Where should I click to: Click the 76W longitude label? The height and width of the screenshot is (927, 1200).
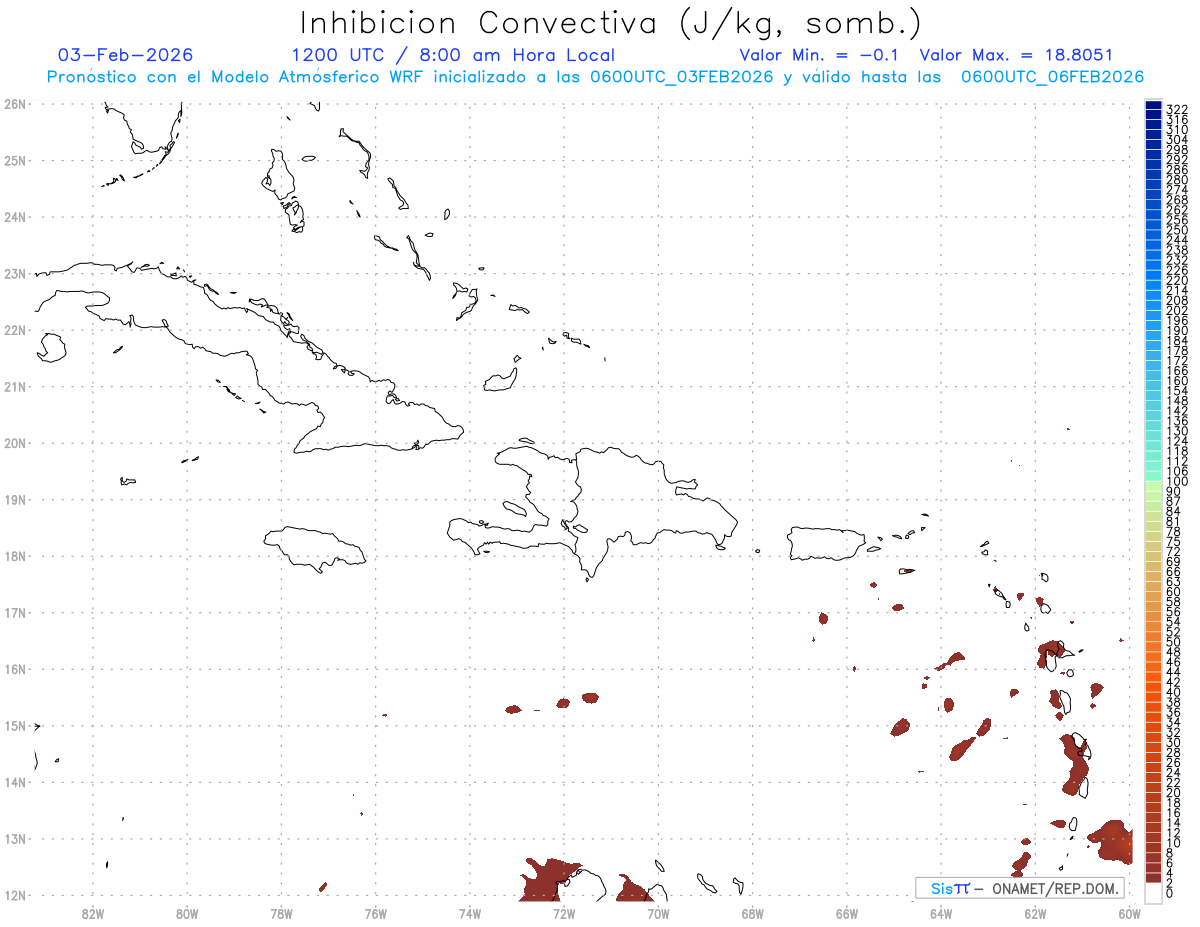(375, 913)
